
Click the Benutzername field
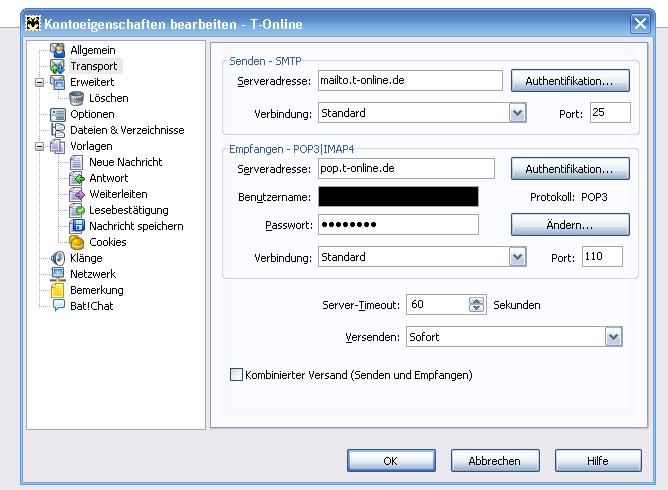click(x=398, y=196)
